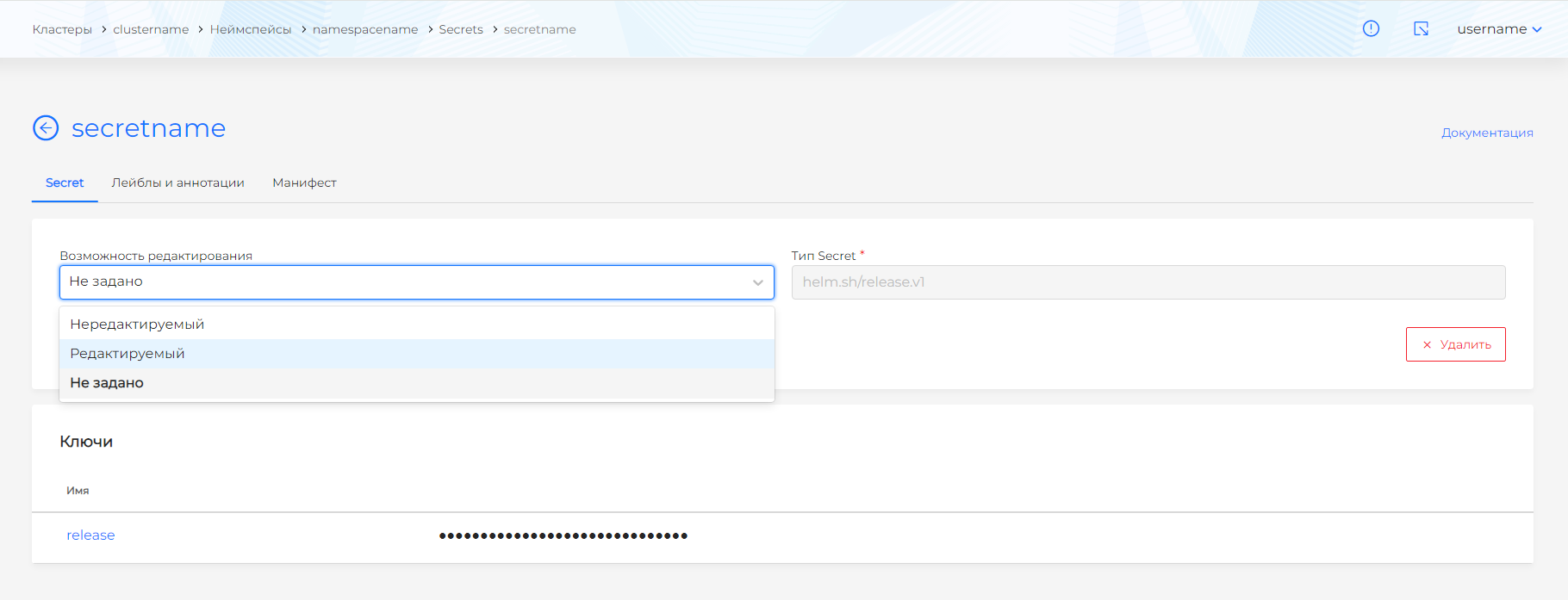The height and width of the screenshot is (600, 1568).
Task: Open the Документация link
Action: [1486, 133]
